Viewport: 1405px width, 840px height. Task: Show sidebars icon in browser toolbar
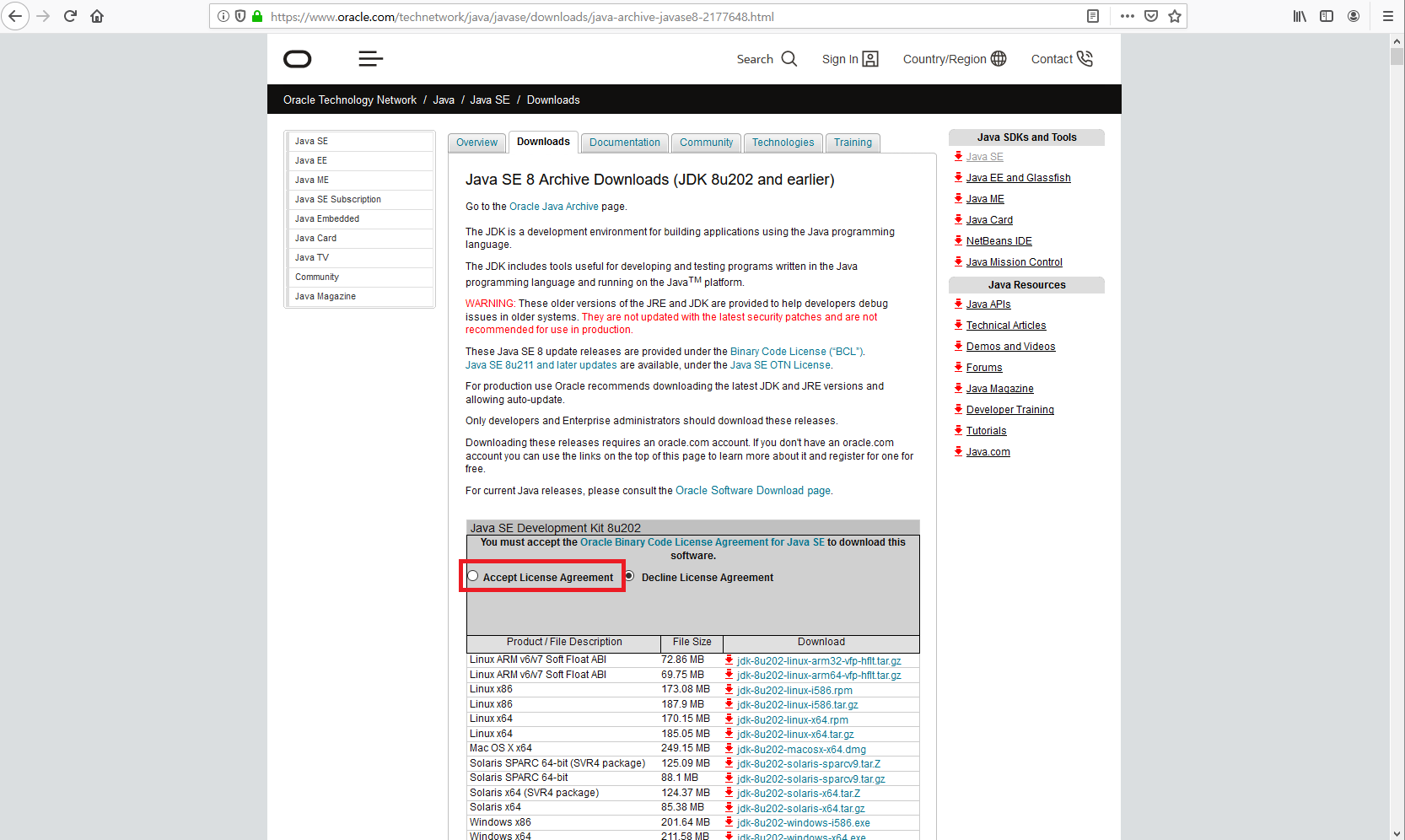(1327, 16)
